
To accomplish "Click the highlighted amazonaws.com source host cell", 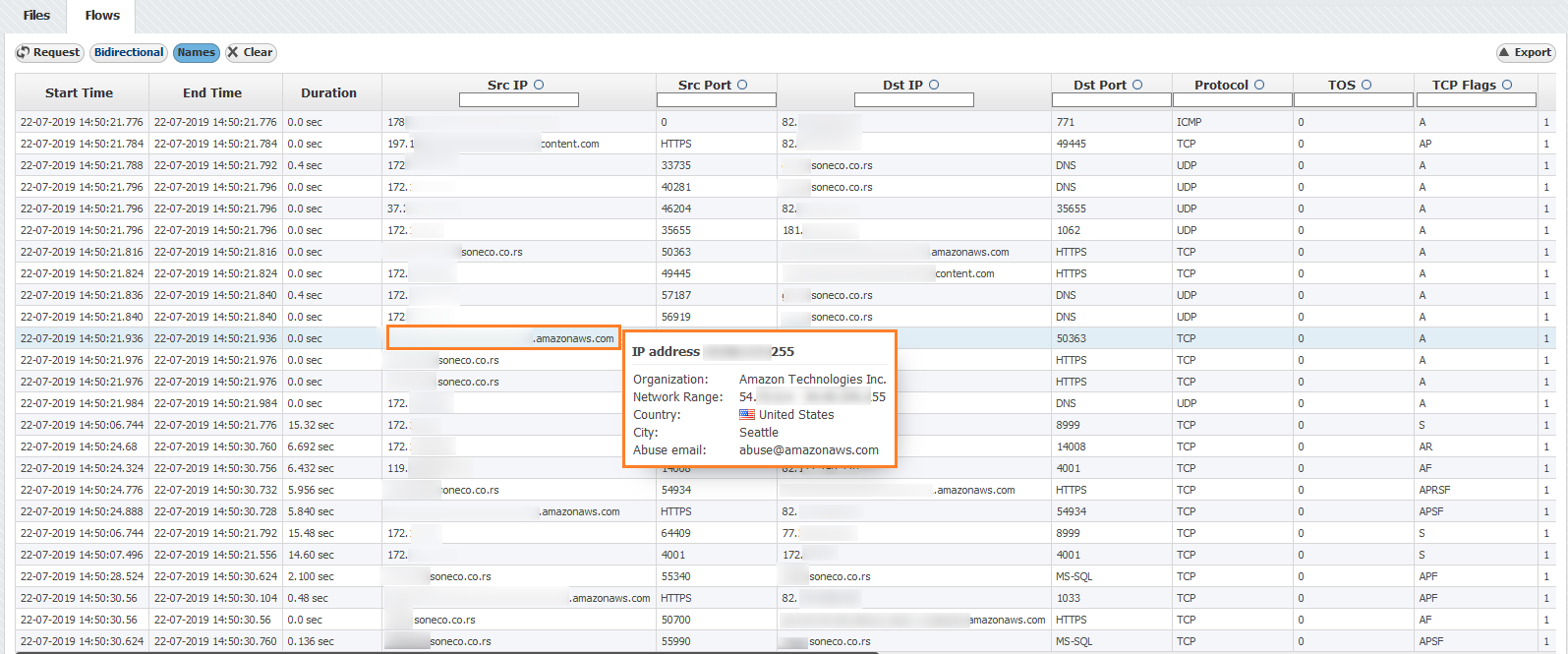I will tap(503, 338).
